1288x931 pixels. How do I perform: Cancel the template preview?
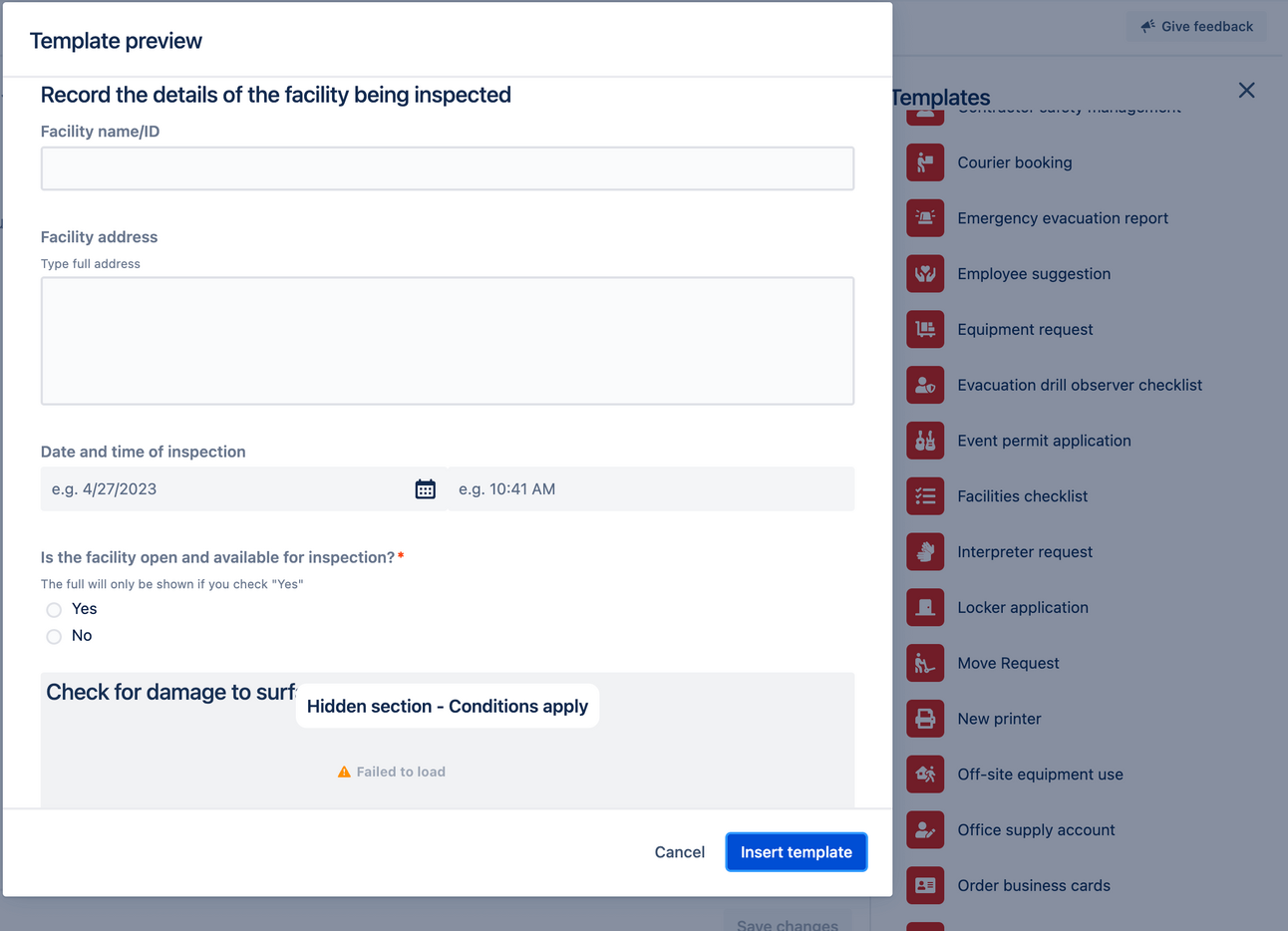pyautogui.click(x=680, y=852)
